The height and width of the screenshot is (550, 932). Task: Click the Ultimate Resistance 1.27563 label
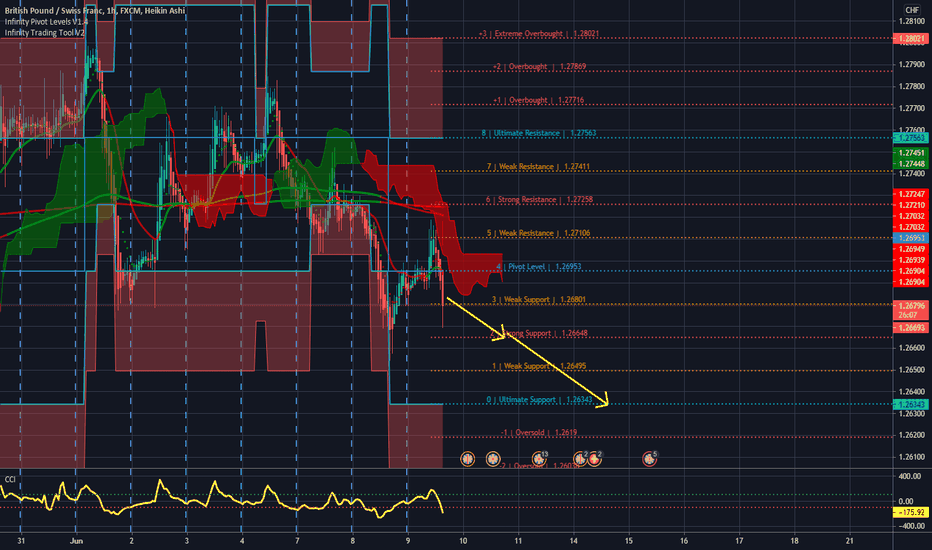(539, 133)
